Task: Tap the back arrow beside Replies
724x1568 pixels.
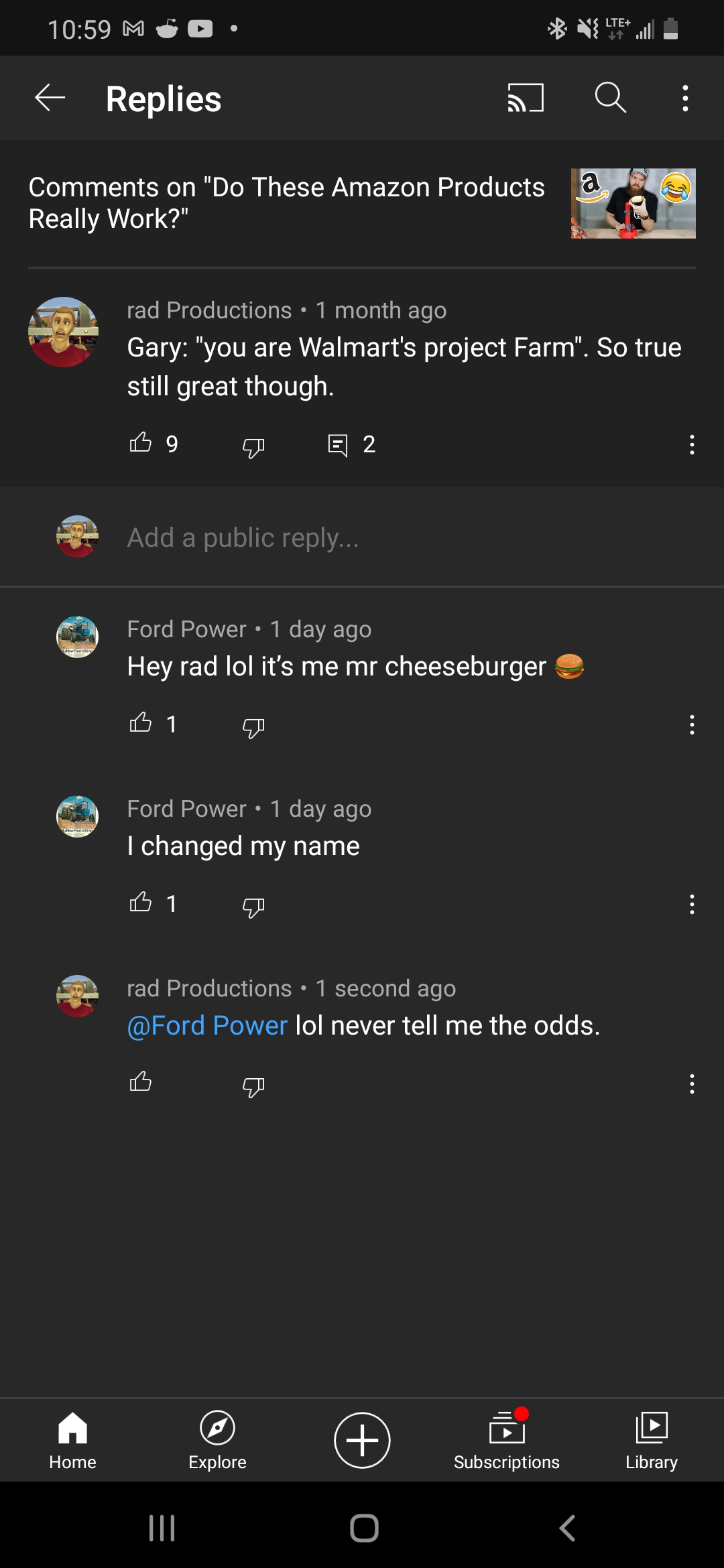Action: (x=50, y=99)
